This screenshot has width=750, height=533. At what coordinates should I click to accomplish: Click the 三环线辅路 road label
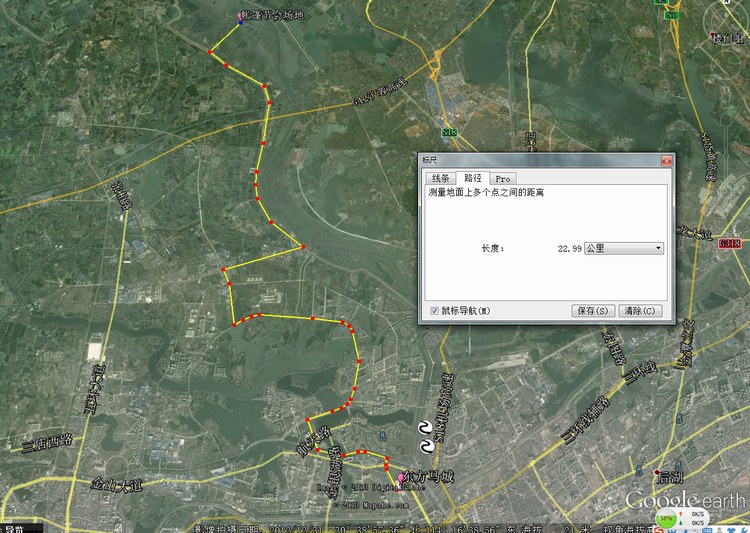(x=586, y=421)
